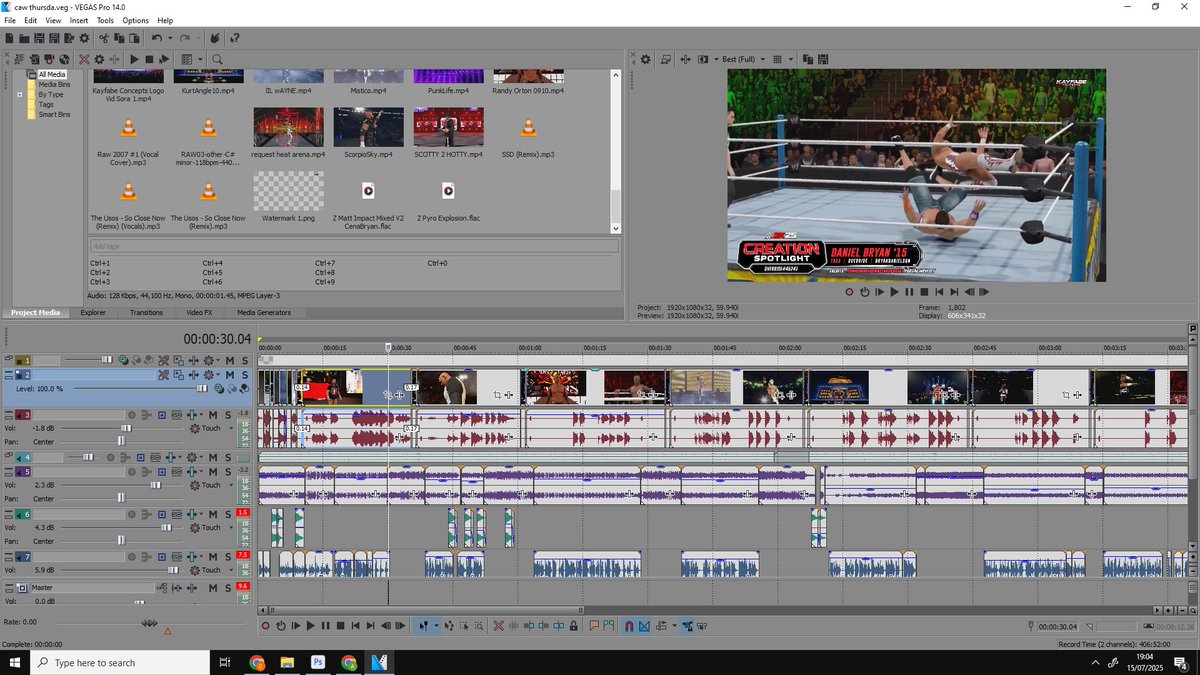Click Go to Start in timeline transport

coord(355,626)
